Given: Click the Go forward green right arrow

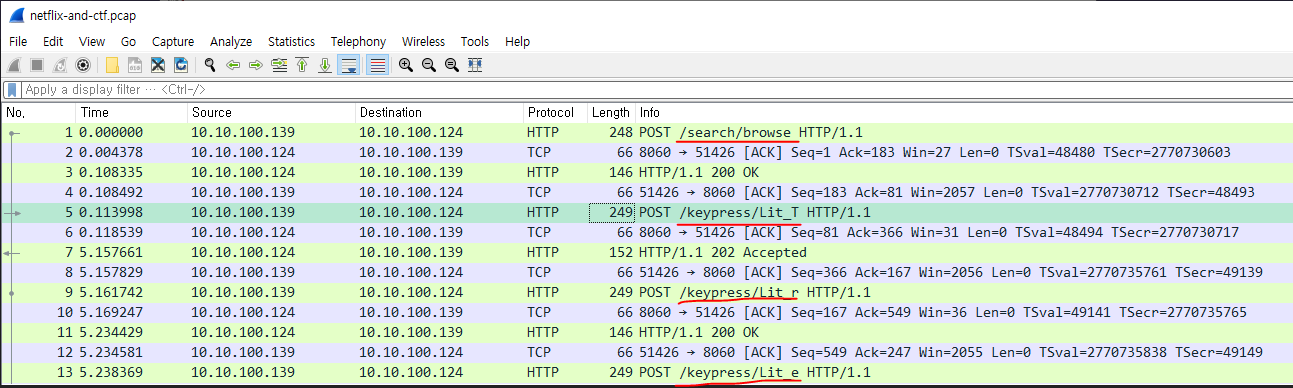Looking at the screenshot, I should pyautogui.click(x=256, y=65).
